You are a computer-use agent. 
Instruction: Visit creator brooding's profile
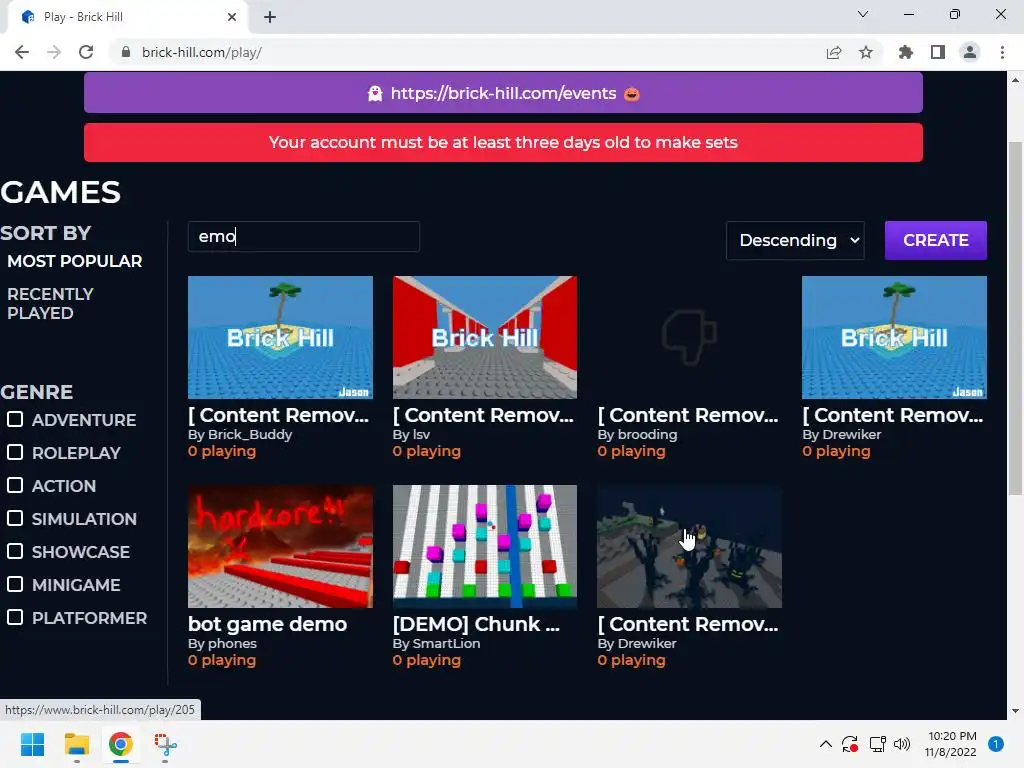(x=647, y=434)
